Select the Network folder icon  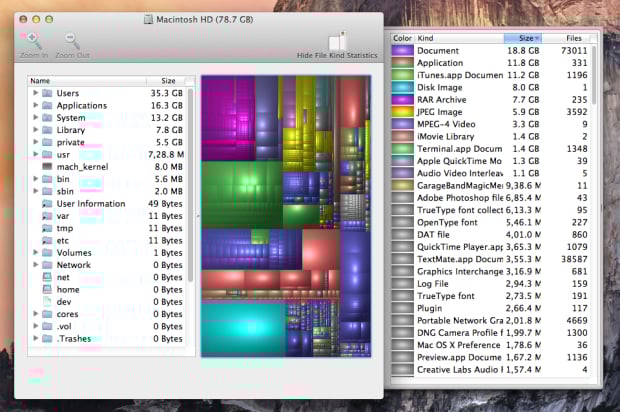[x=48, y=264]
